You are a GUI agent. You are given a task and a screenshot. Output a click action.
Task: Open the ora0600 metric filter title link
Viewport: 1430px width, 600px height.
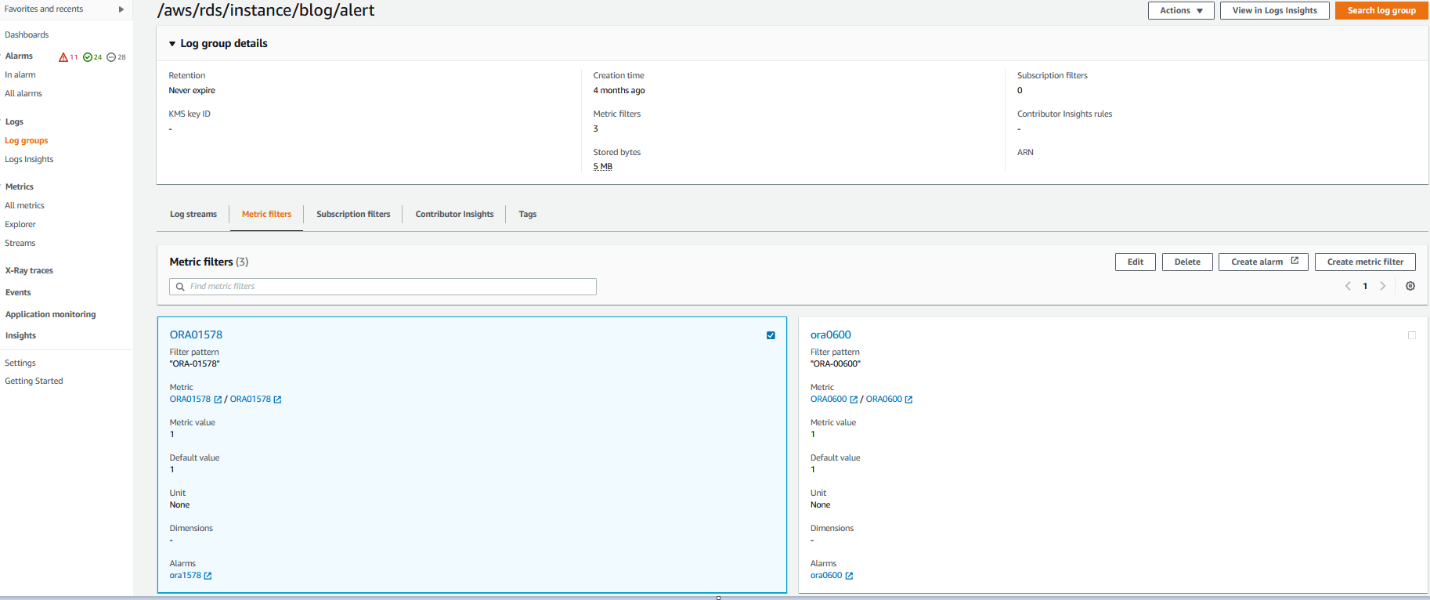(831, 335)
